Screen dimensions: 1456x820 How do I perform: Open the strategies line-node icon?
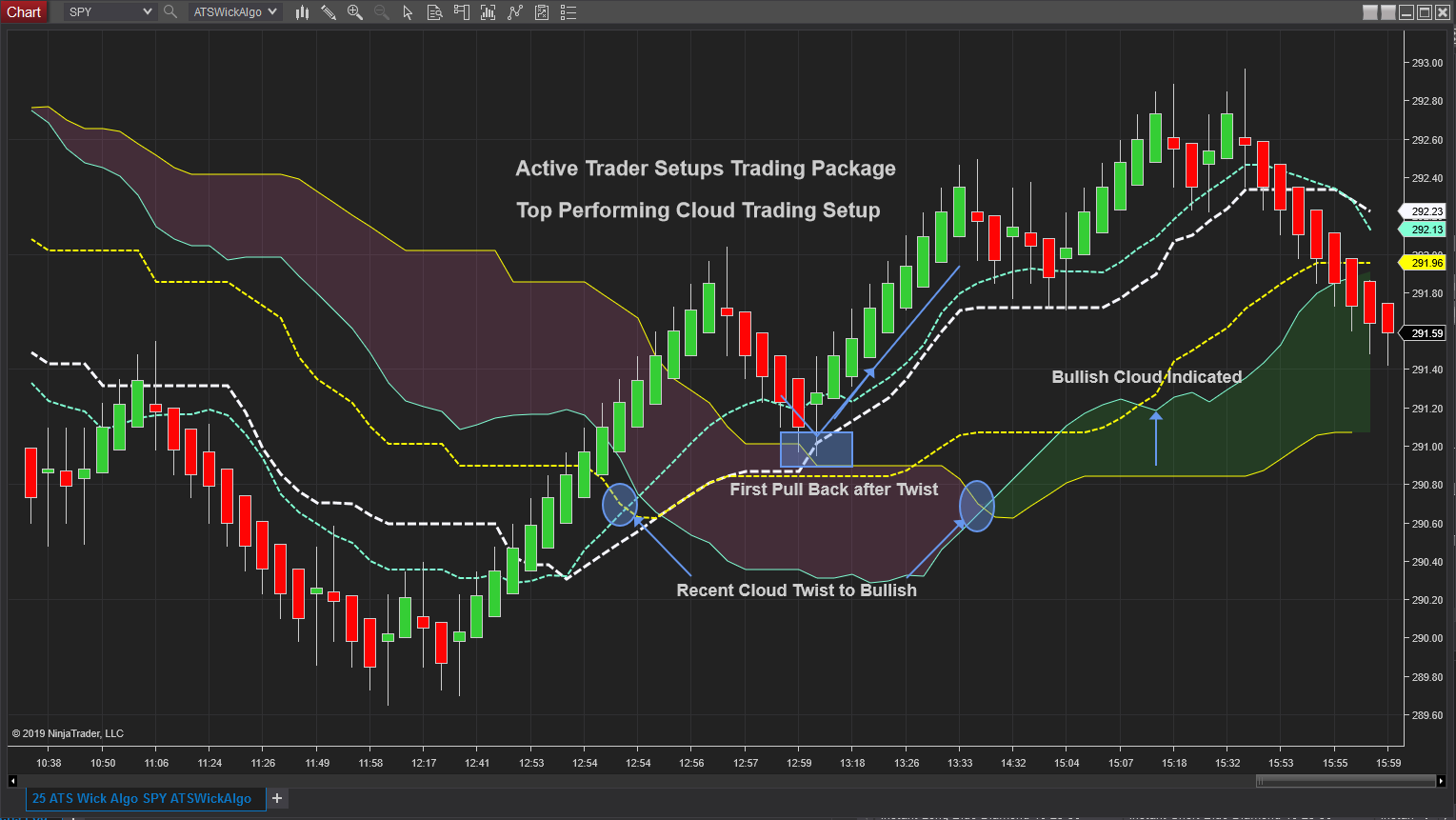point(515,12)
